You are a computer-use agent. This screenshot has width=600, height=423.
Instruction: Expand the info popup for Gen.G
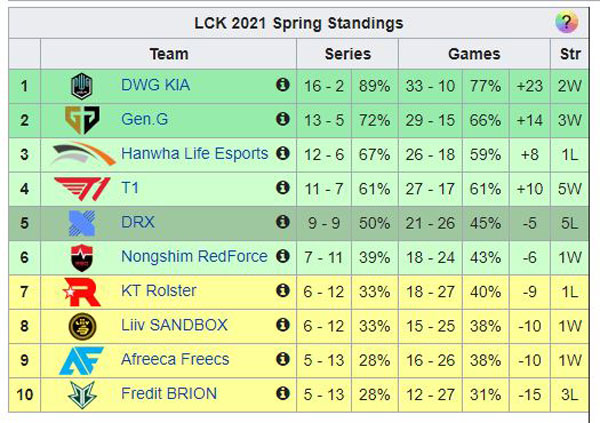(x=282, y=120)
